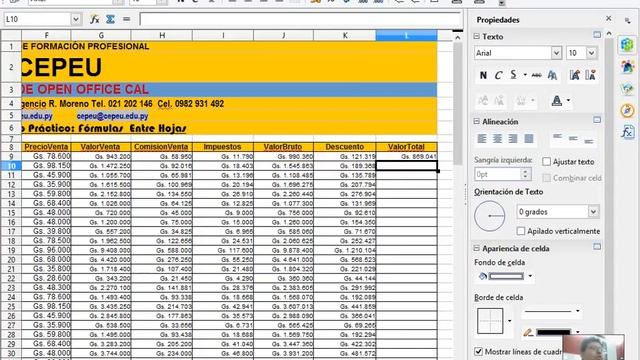Image resolution: width=640 pixels, height=360 pixels.
Task: Toggle underline (S) in the Texto panel
Action: click(x=513, y=75)
